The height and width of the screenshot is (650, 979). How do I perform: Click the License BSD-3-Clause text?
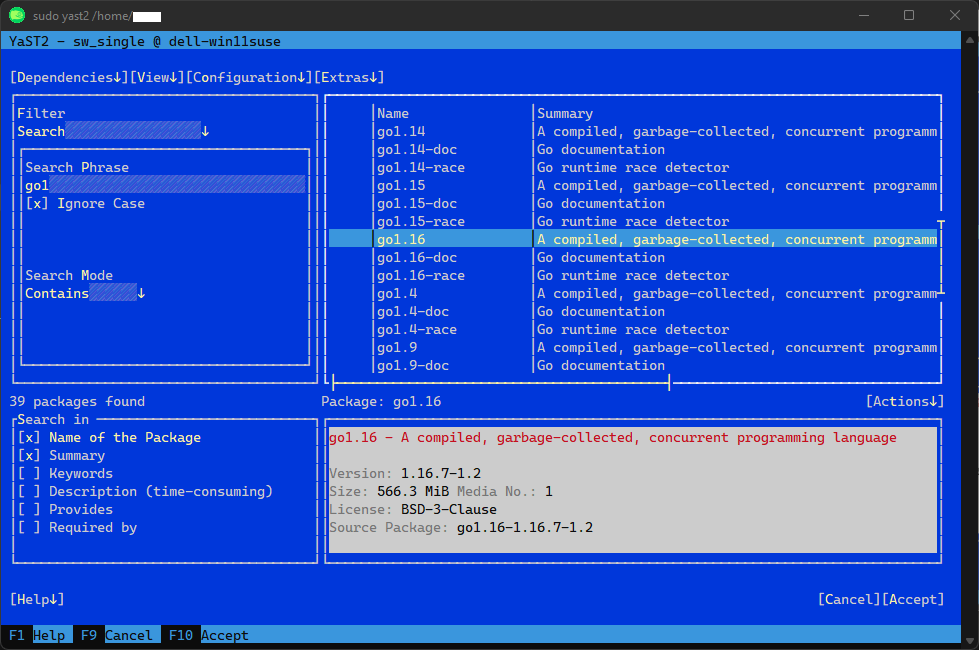pyautogui.click(x=413, y=510)
